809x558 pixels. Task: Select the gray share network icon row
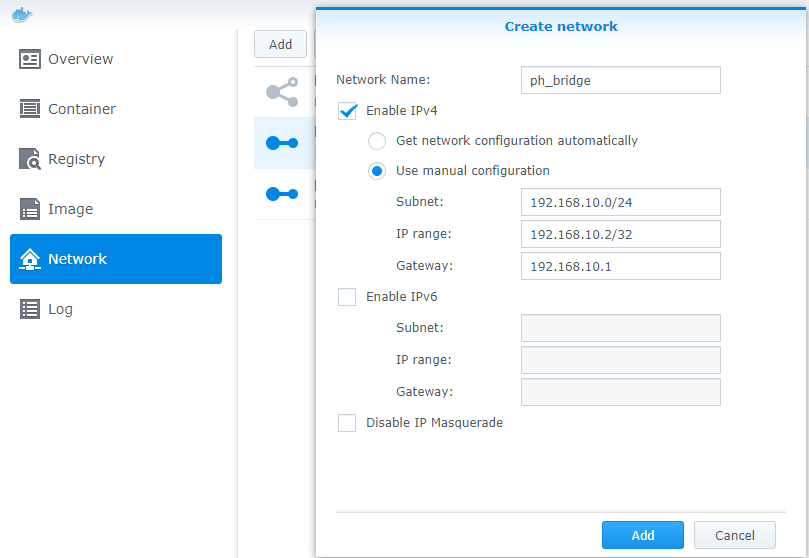pos(282,92)
